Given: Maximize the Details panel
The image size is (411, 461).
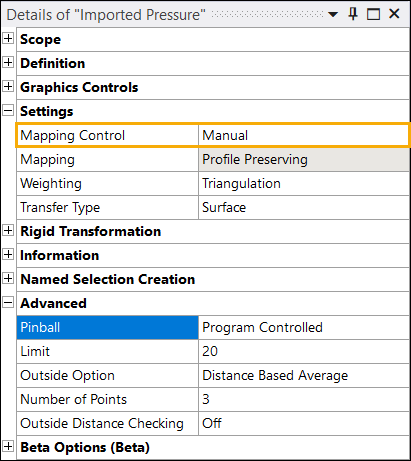Looking at the screenshot, I should pyautogui.click(x=373, y=14).
